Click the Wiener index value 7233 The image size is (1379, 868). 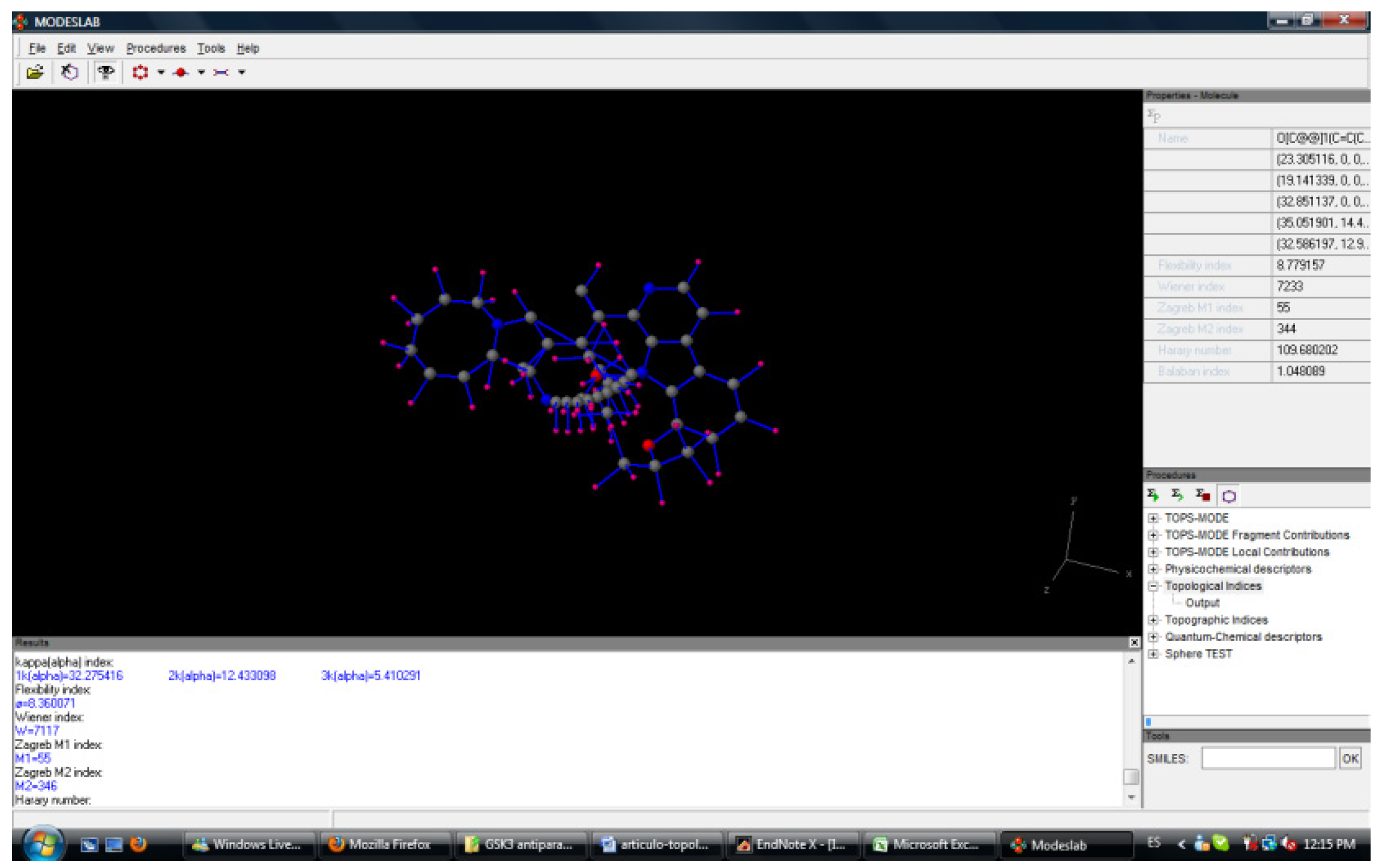pos(1290,286)
